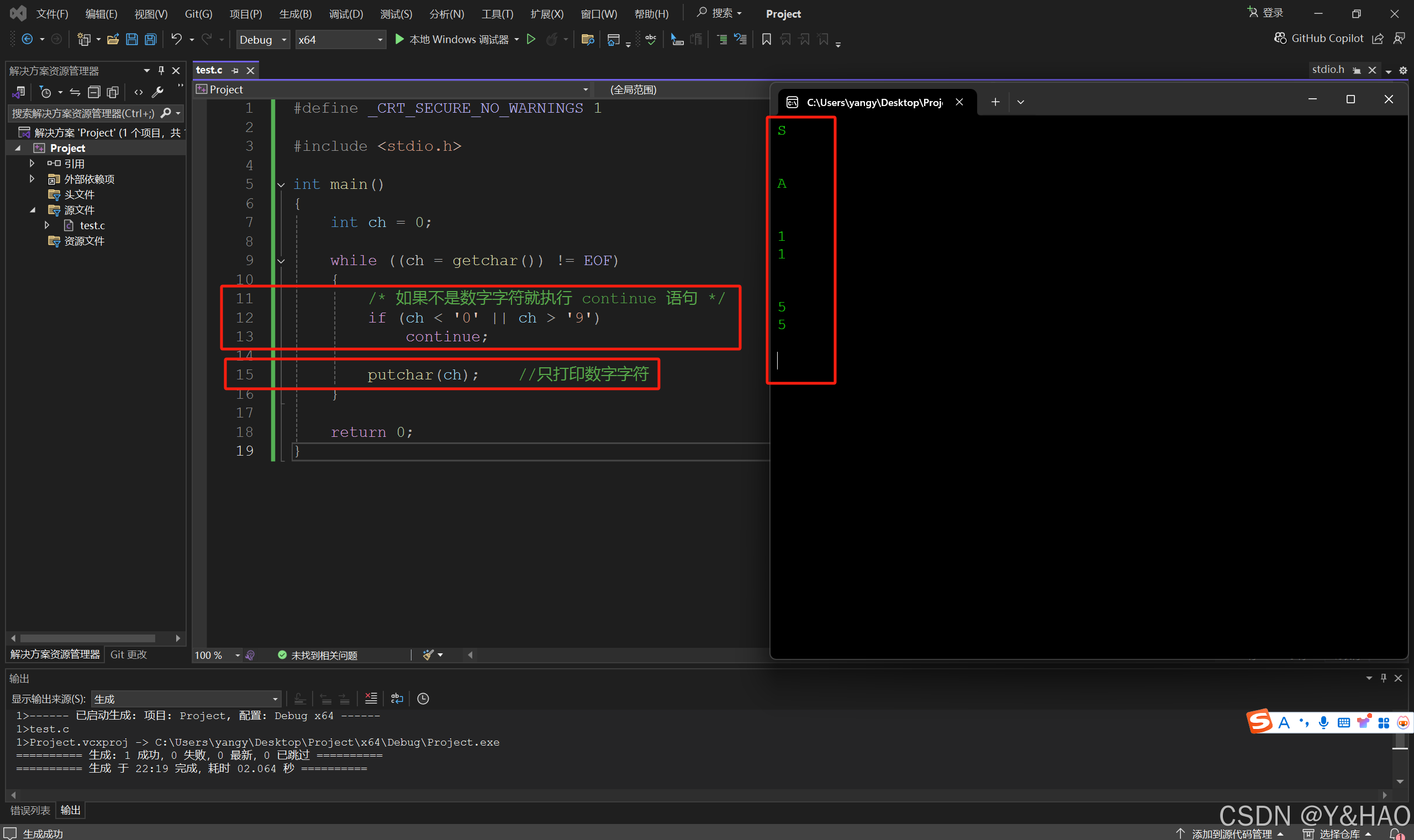The image size is (1414, 840).
Task: Click GitHub Copilot icon
Action: point(1280,38)
